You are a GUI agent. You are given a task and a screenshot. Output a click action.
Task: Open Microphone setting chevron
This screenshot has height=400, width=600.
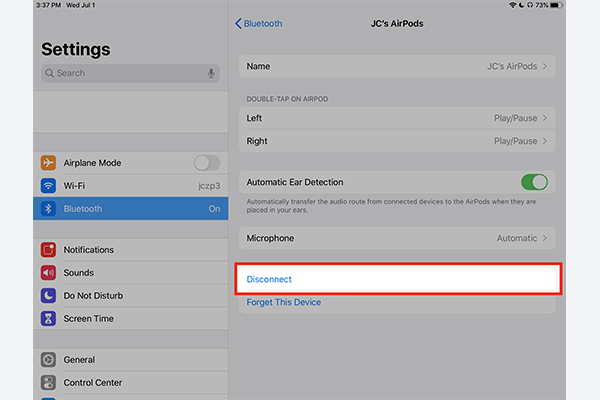545,238
